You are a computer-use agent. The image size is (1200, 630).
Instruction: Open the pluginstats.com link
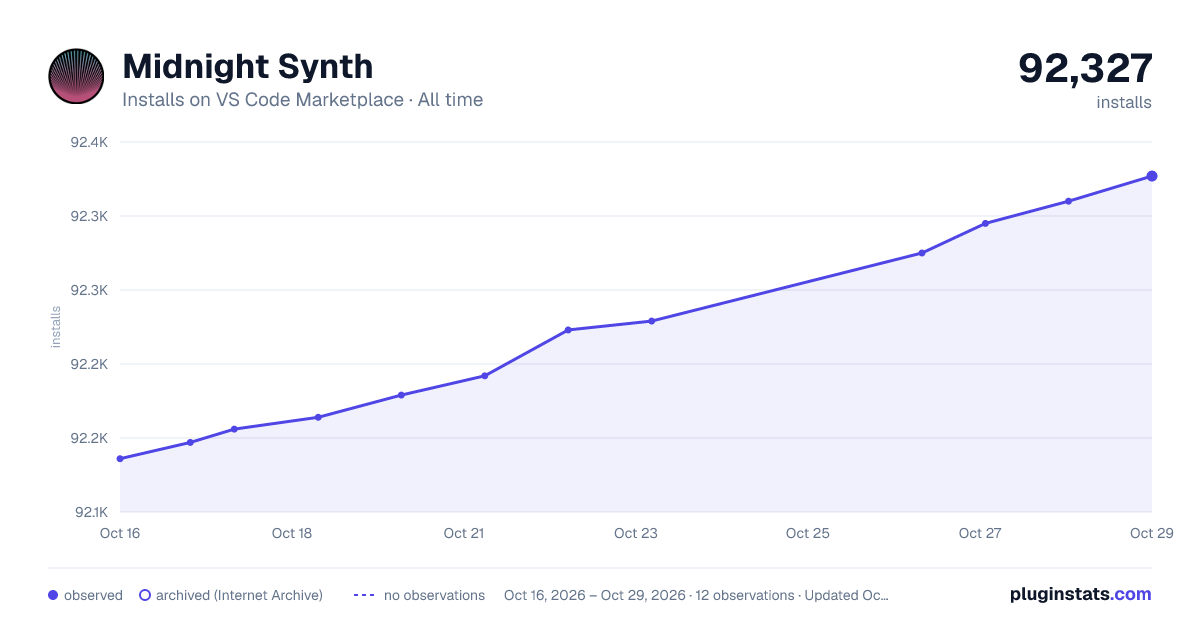click(1080, 594)
